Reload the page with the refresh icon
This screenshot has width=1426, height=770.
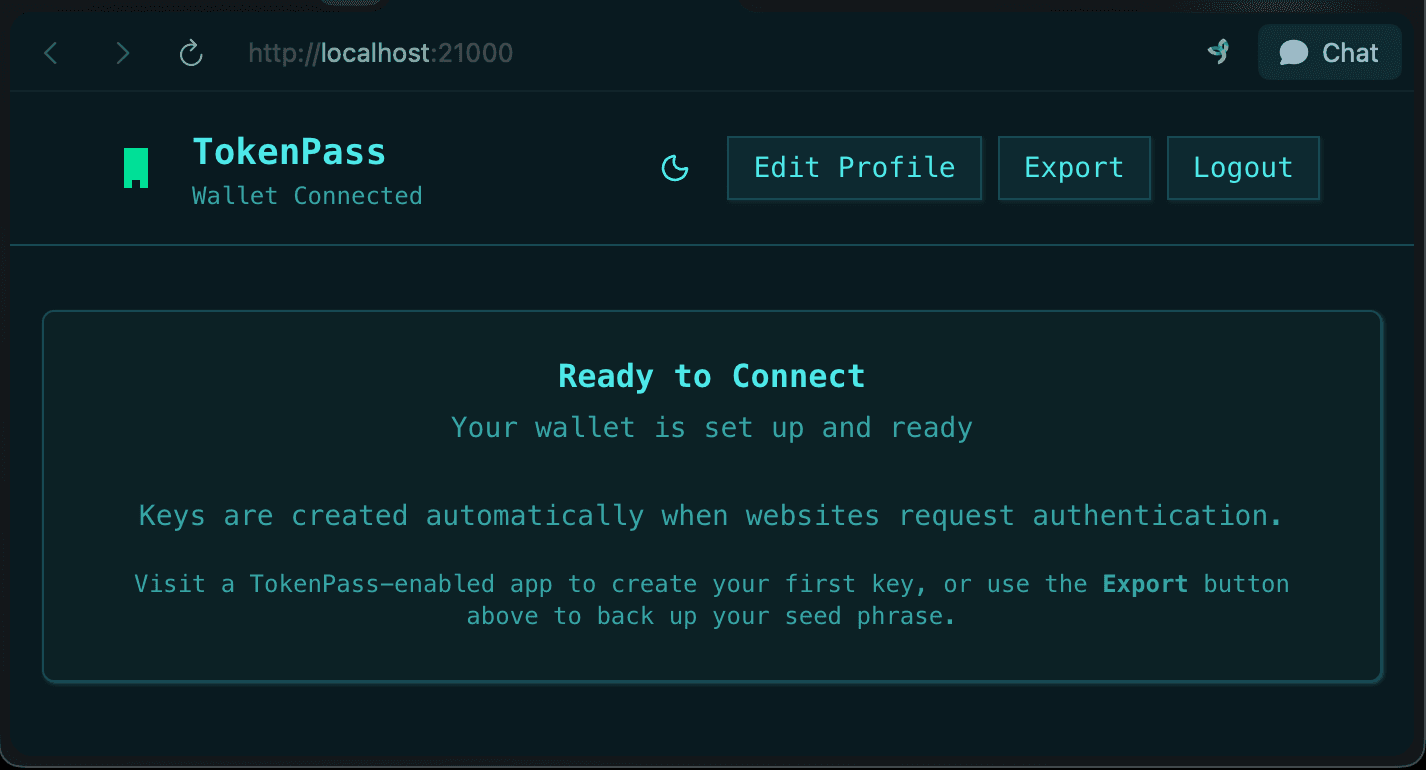(x=190, y=52)
